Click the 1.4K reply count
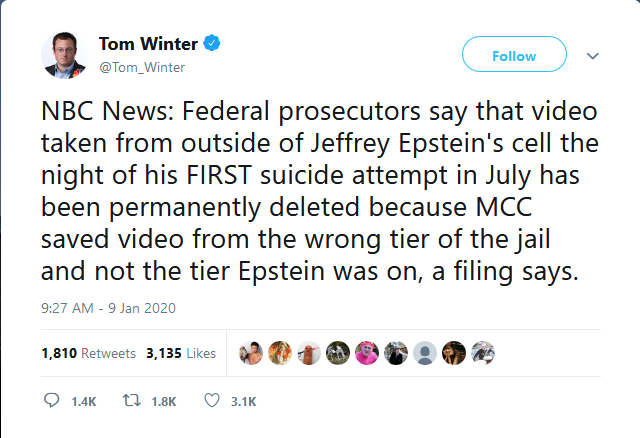The width and height of the screenshot is (640, 438). [84, 402]
